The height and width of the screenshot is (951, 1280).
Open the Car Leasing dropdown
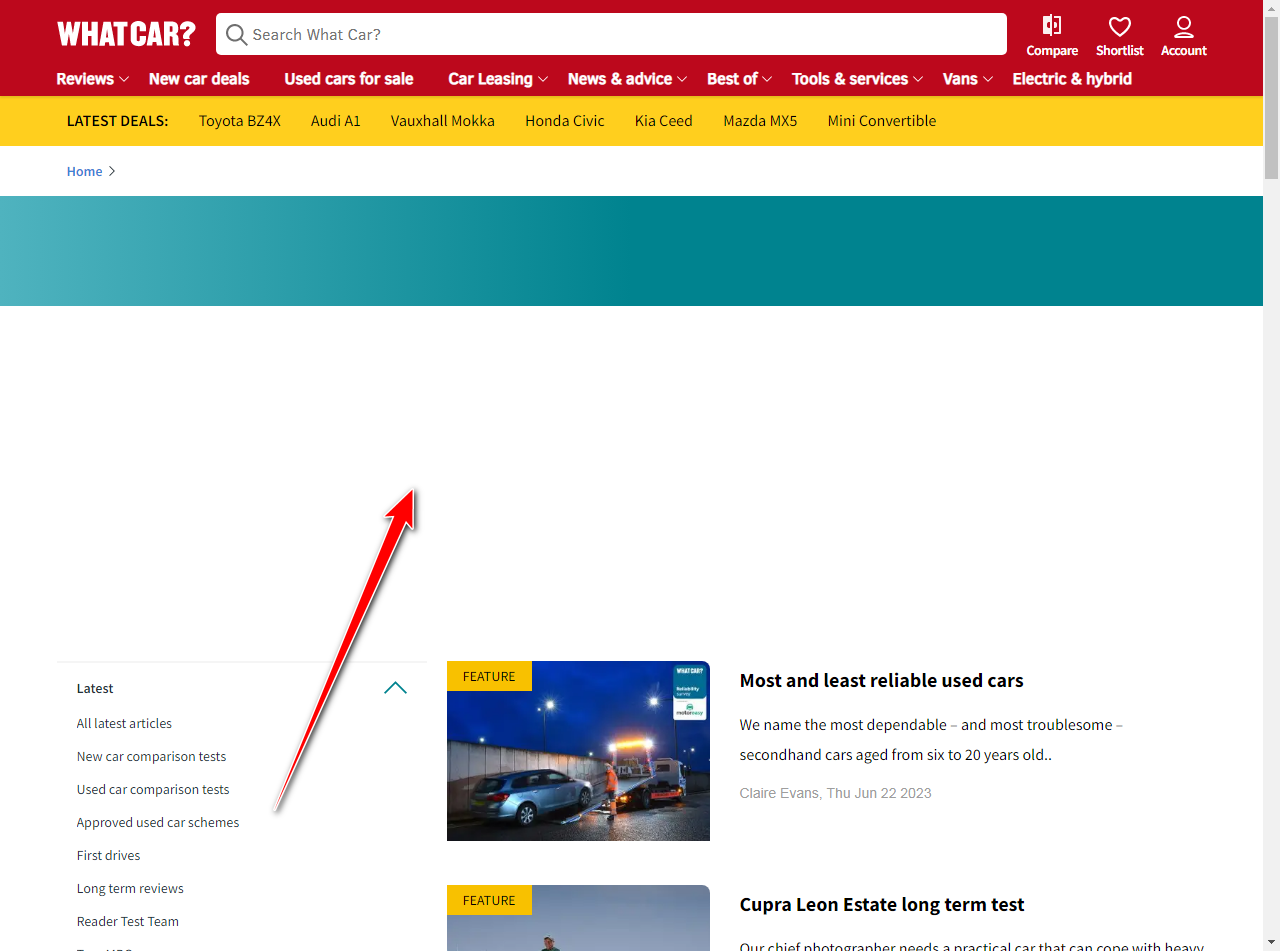point(491,79)
